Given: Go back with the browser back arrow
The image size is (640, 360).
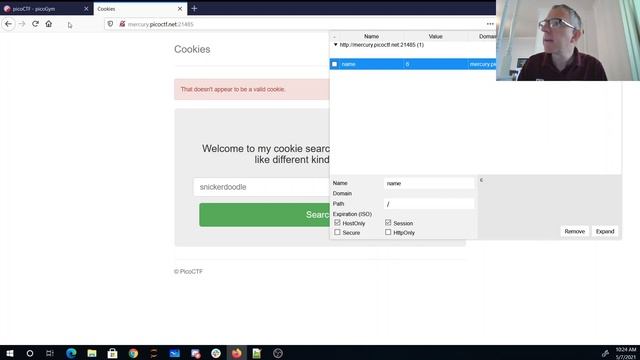Looking at the screenshot, I should tap(8, 24).
